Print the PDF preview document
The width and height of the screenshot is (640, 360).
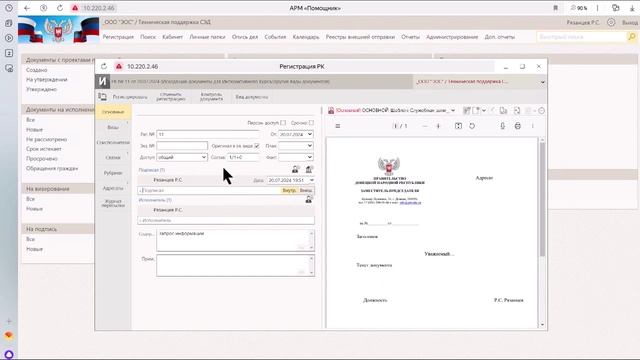click(518, 126)
